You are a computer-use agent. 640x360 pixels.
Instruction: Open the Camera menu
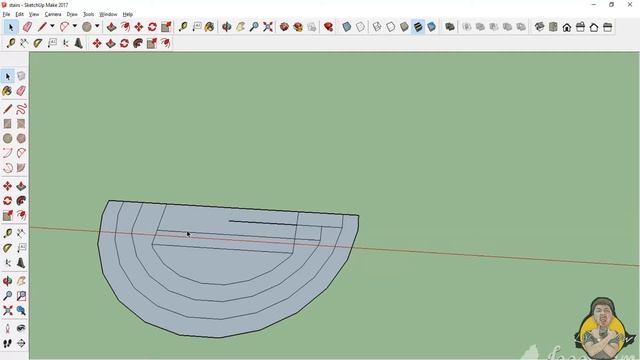[x=53, y=14]
